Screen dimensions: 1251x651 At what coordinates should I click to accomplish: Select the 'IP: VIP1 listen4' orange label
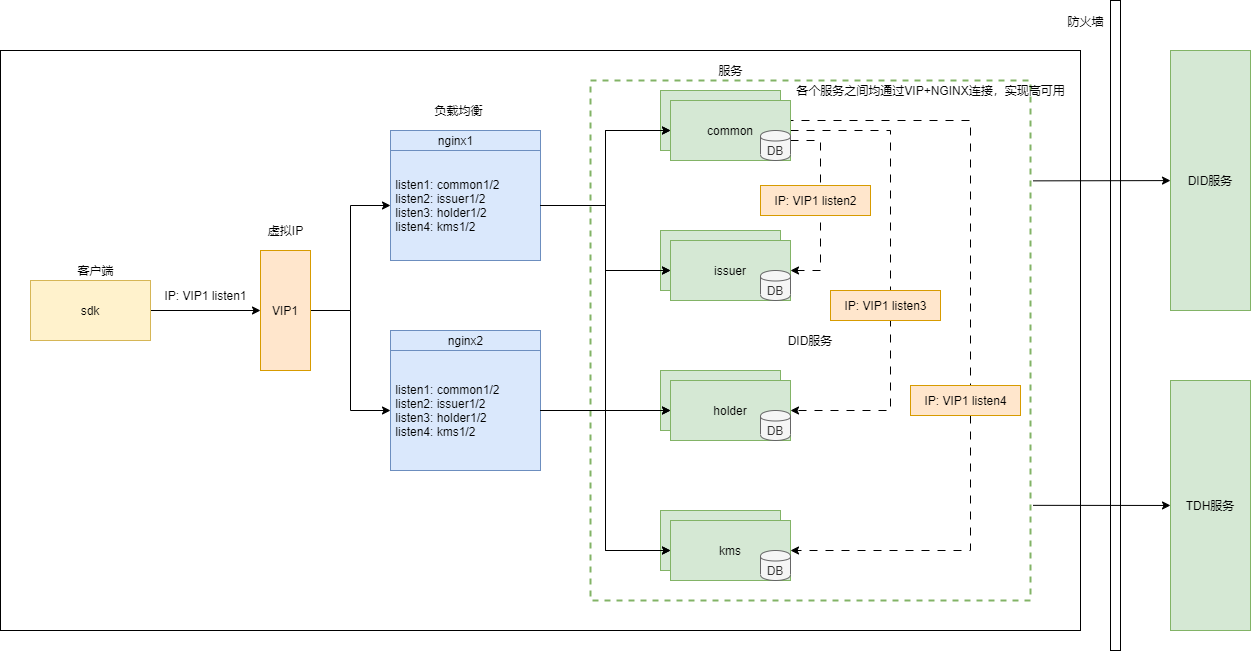tap(965, 400)
